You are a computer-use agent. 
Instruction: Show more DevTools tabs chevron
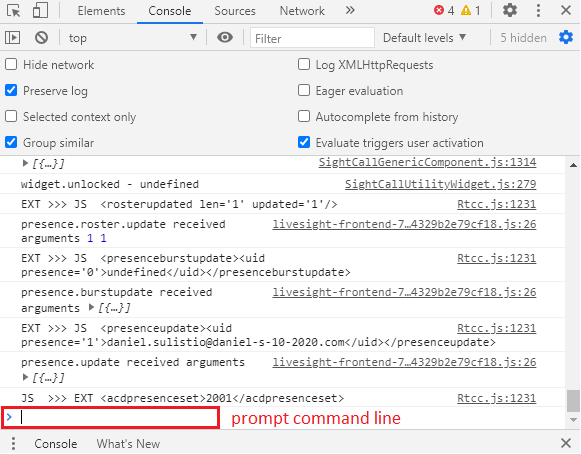(x=350, y=10)
